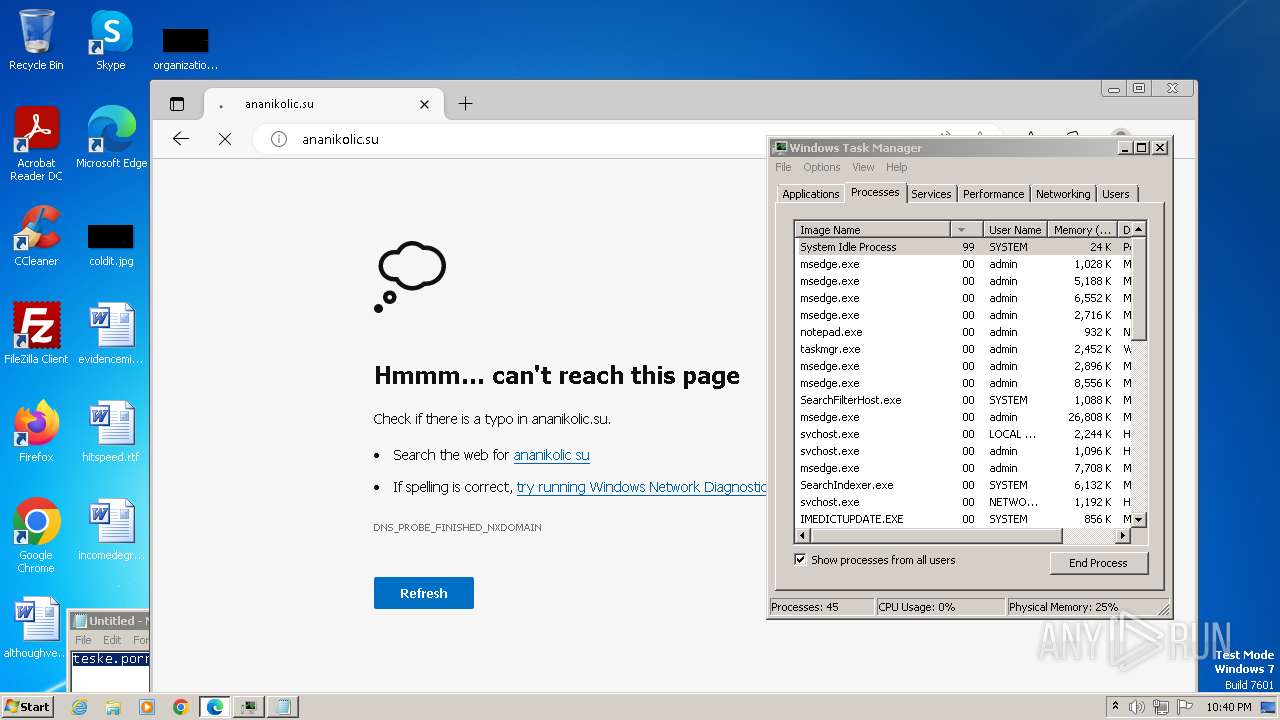The image size is (1280, 720).
Task: Select Acrobat Reader DC desktop icon
Action: point(36,144)
